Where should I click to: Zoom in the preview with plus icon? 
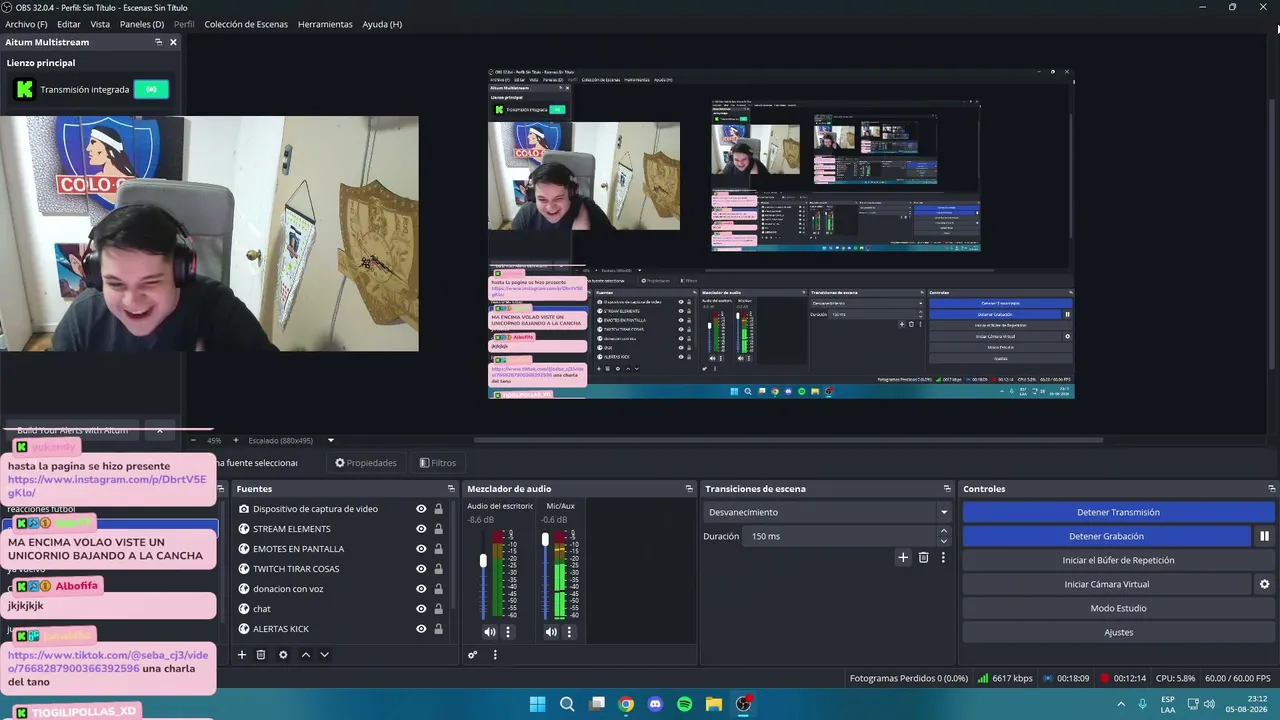(236, 440)
